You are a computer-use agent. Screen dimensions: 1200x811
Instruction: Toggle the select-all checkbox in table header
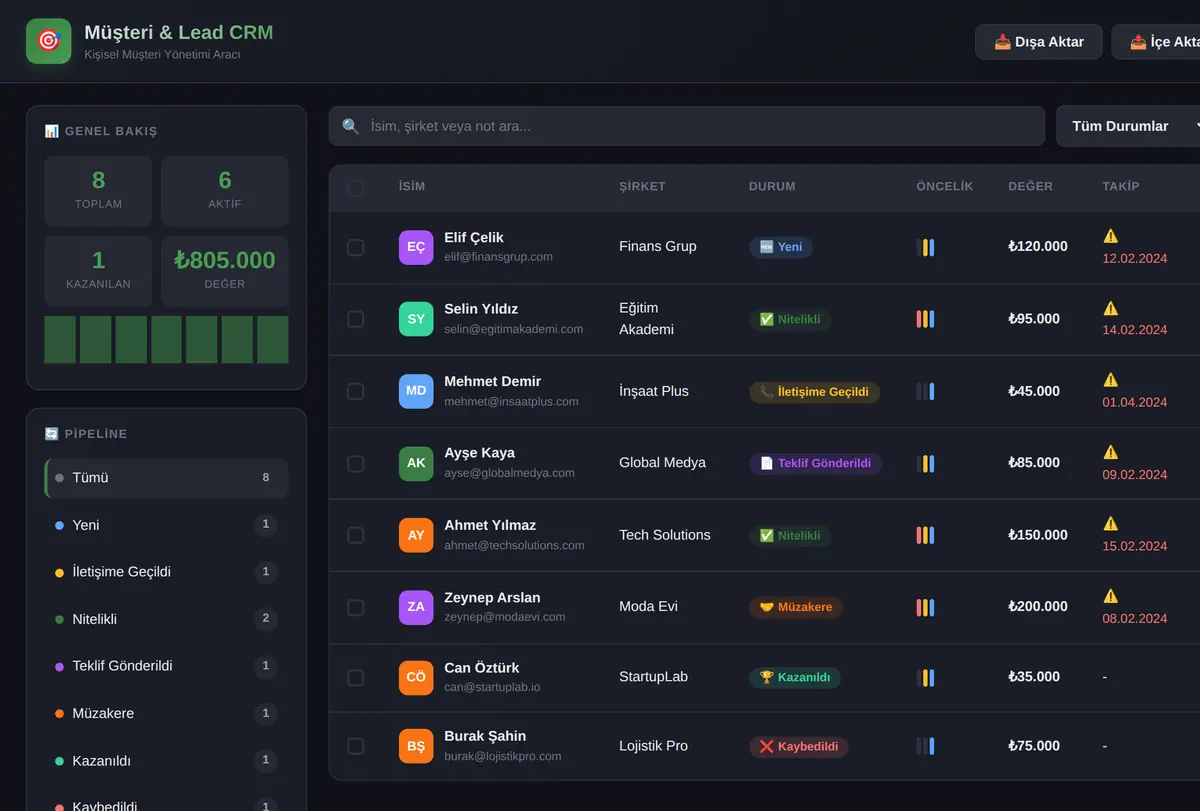click(x=355, y=187)
